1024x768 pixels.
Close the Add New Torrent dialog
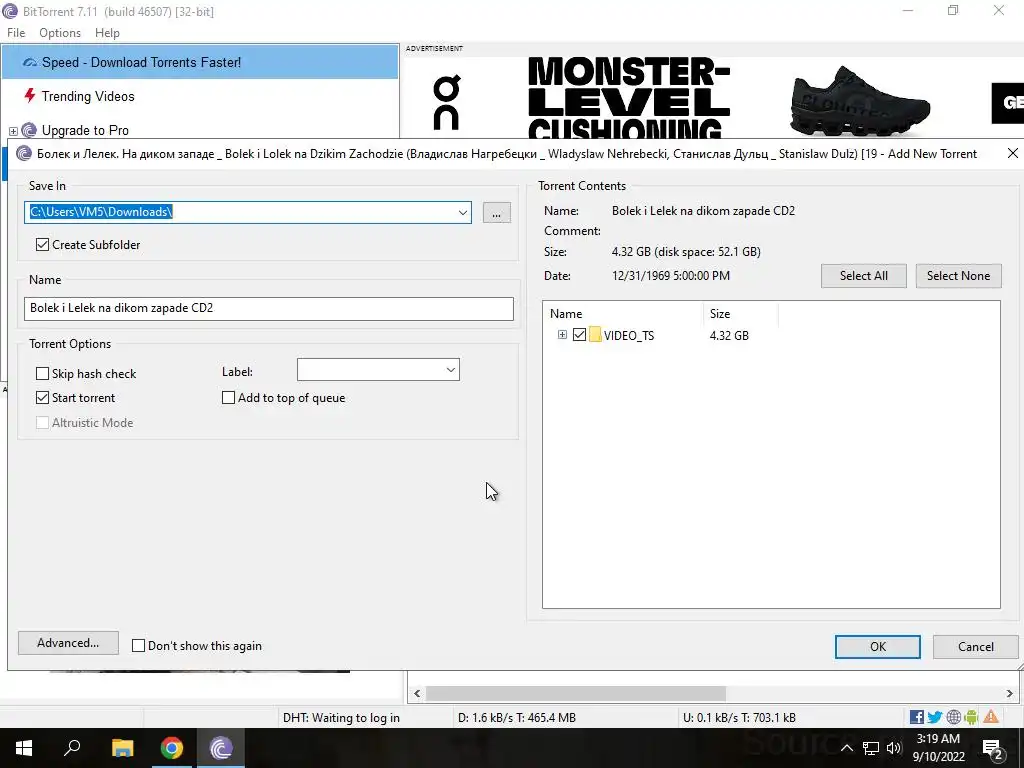pos(1012,153)
